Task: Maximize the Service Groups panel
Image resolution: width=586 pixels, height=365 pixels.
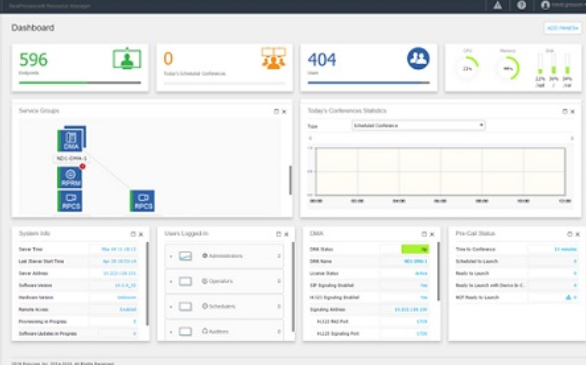Action: (x=276, y=111)
